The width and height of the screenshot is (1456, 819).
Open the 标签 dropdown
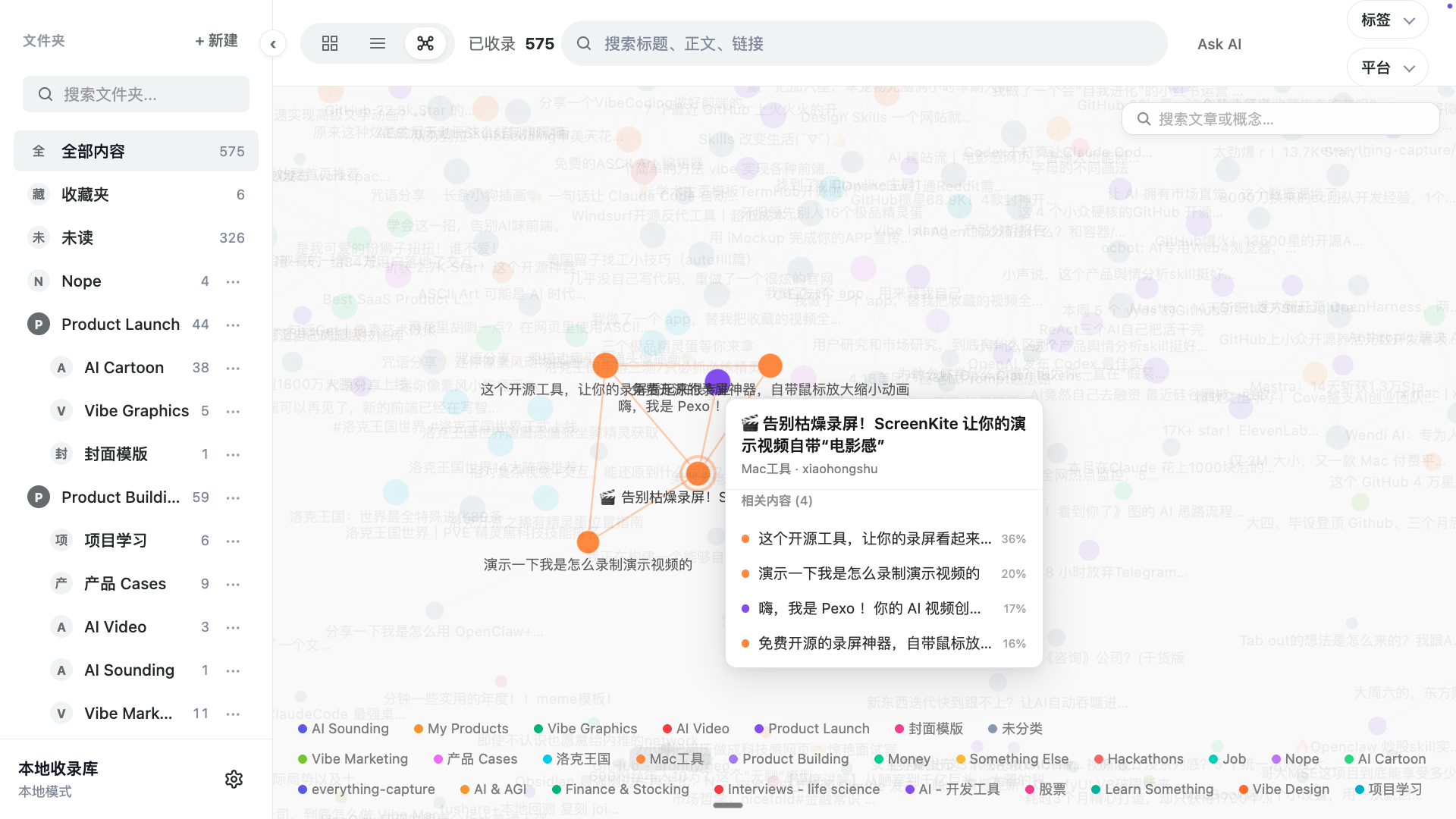tap(1387, 20)
